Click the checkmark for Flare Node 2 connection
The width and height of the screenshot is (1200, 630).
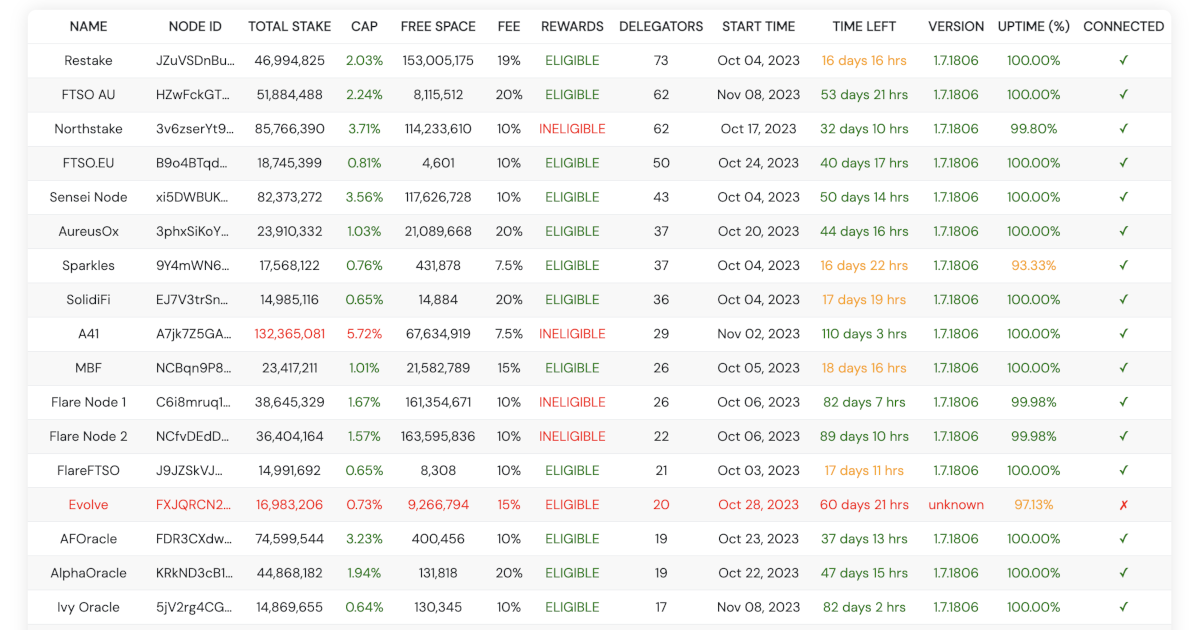click(x=1123, y=436)
